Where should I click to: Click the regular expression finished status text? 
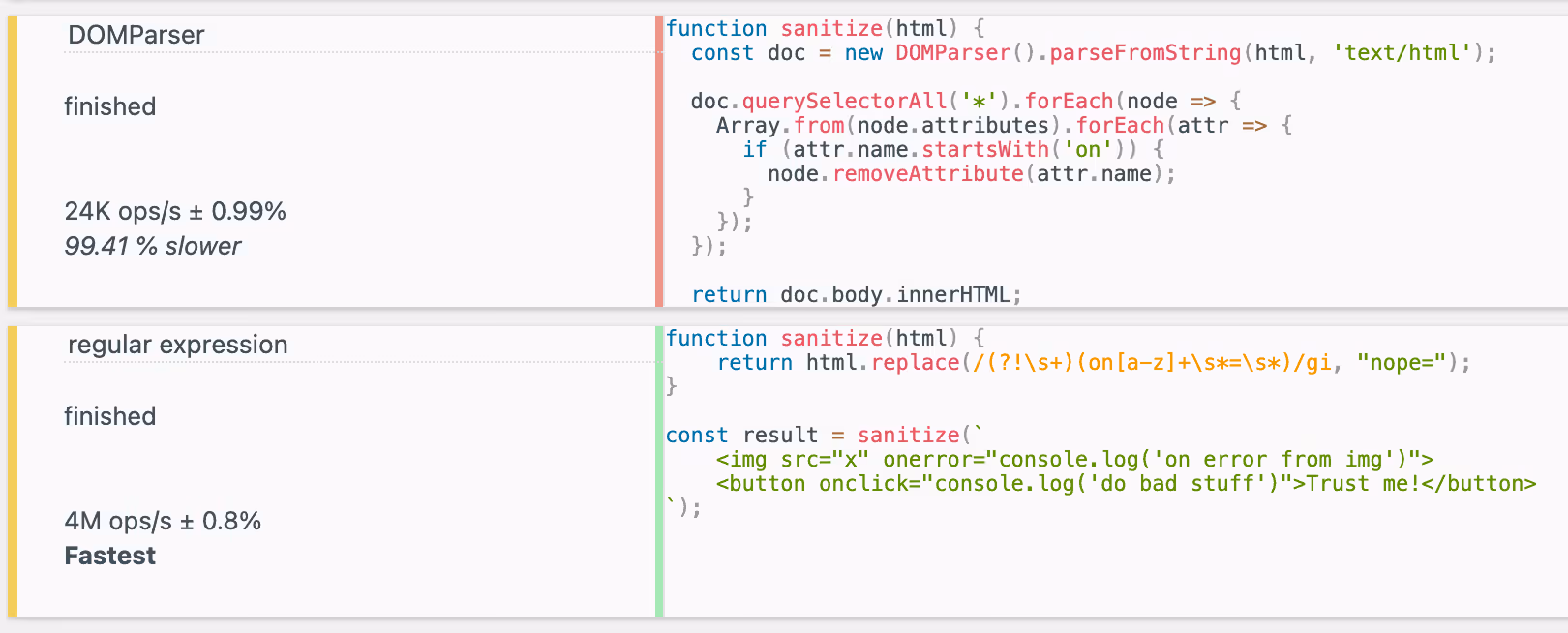tap(110, 416)
